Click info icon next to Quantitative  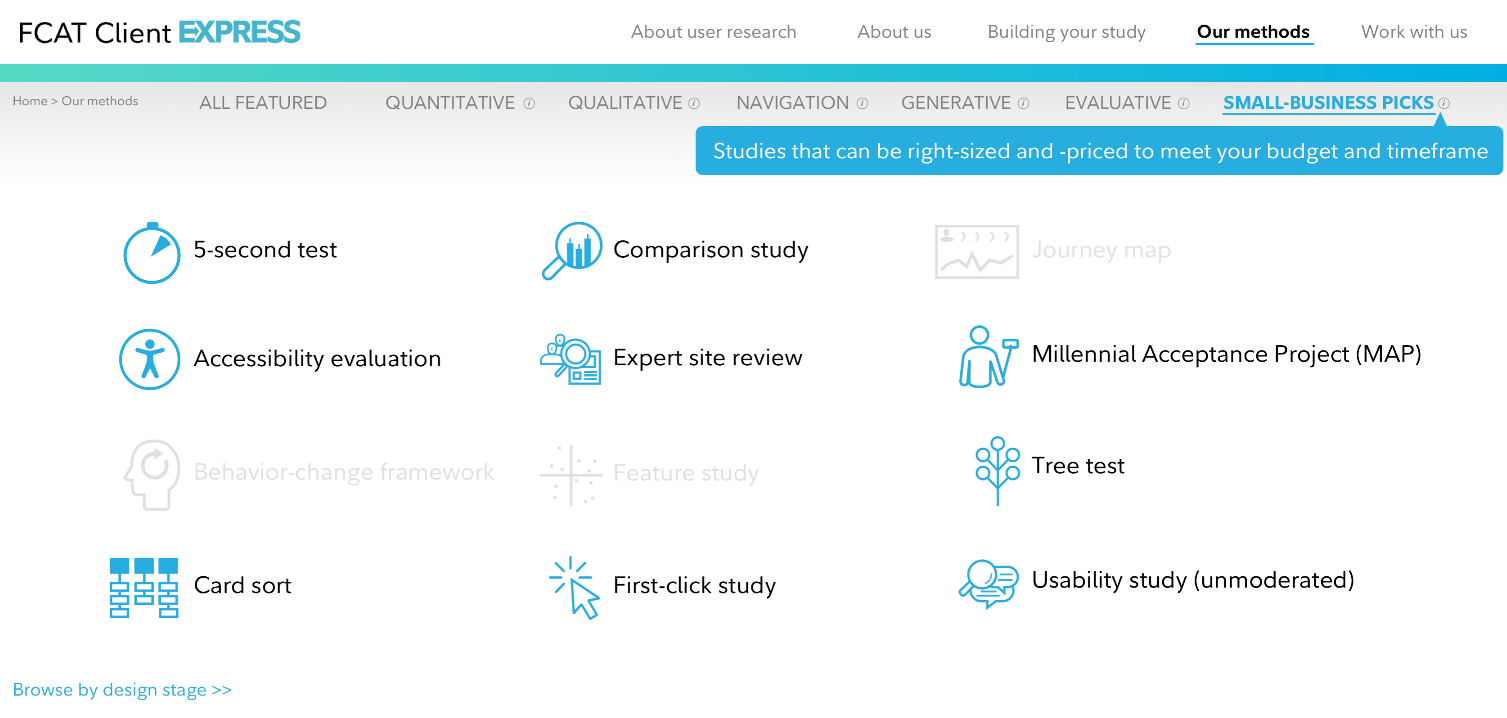[529, 103]
